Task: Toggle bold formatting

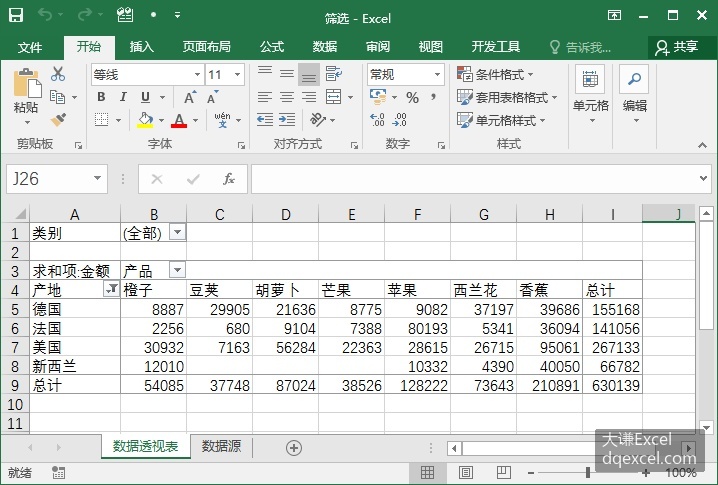Action: click(101, 97)
